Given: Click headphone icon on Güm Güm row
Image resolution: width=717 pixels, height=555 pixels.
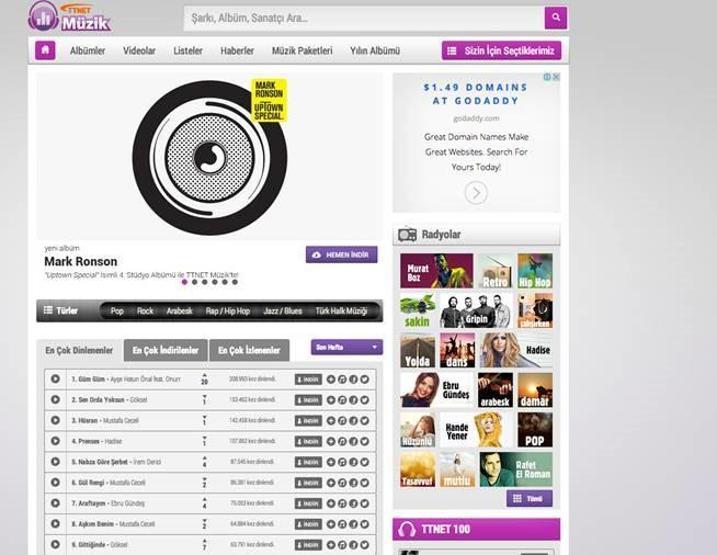Looking at the screenshot, I should (342, 379).
